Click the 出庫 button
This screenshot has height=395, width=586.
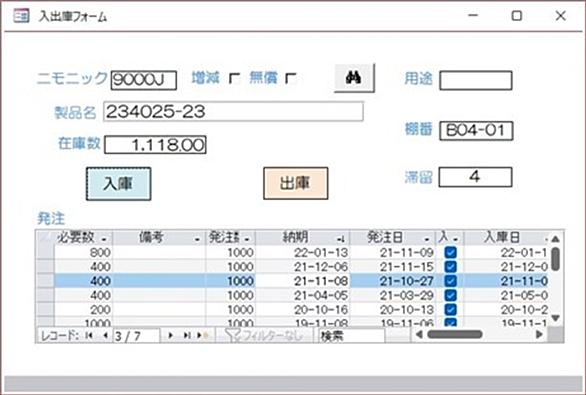click(296, 183)
